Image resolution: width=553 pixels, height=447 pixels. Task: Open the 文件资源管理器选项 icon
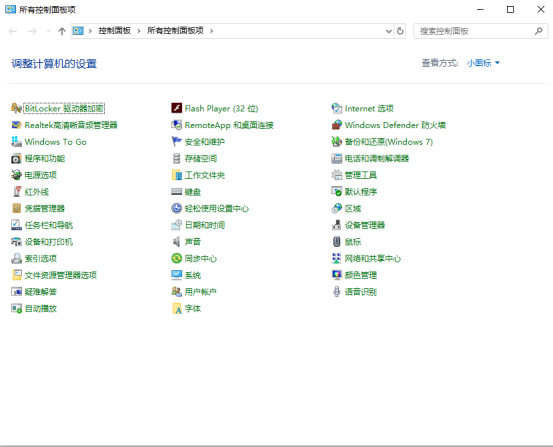pyautogui.click(x=16, y=275)
